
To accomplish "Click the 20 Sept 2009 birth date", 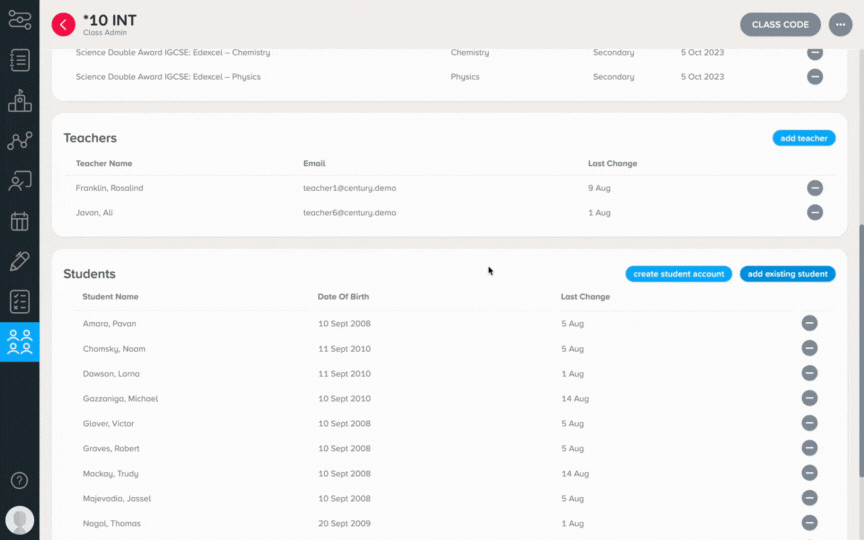I will tap(344, 523).
